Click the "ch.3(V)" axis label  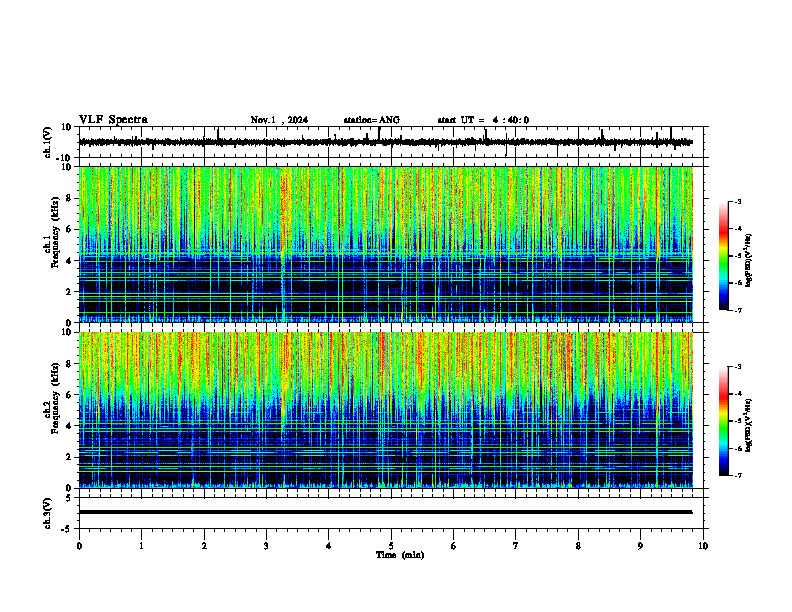pos(48,514)
